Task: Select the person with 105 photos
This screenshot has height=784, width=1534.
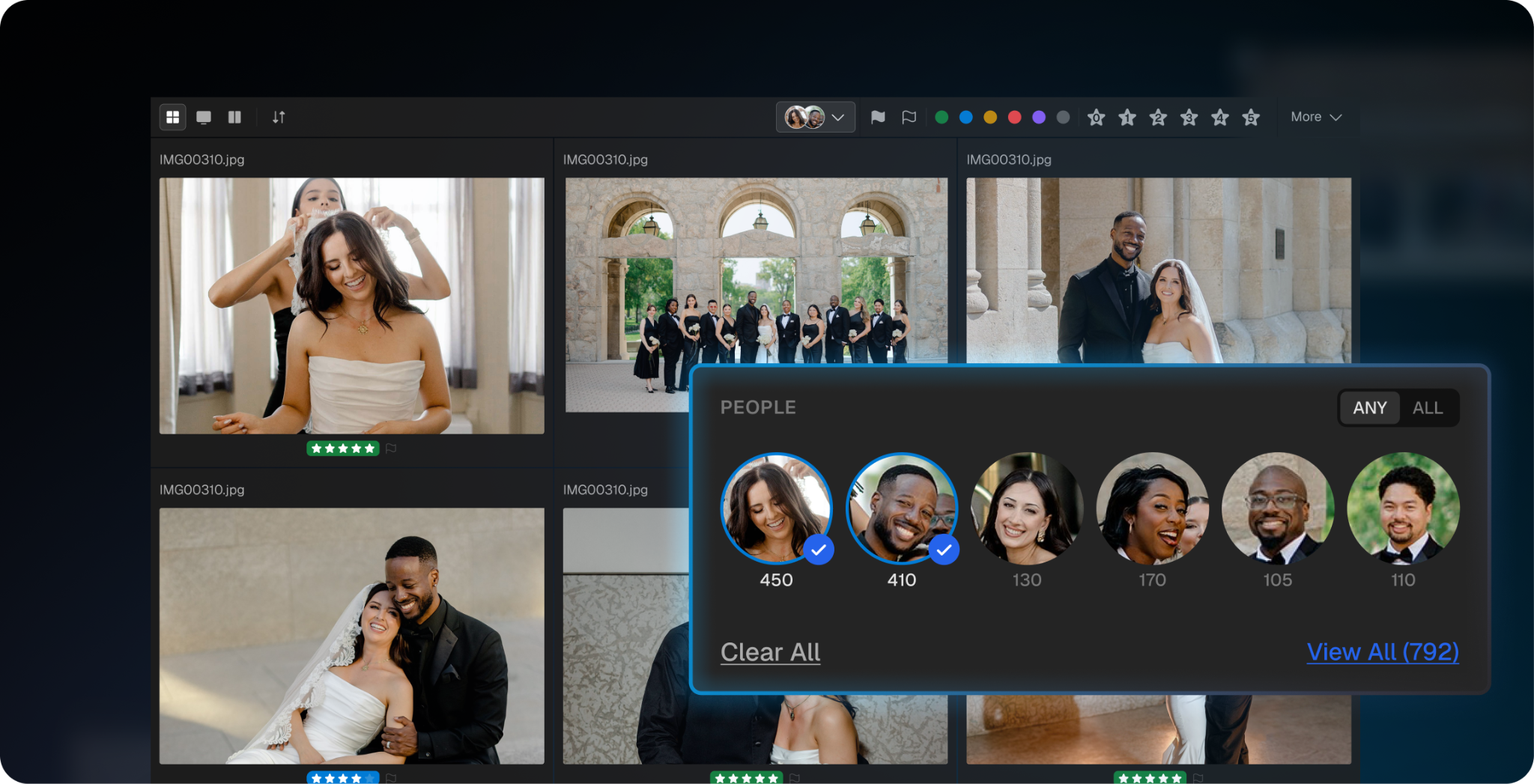Action: tap(1278, 508)
